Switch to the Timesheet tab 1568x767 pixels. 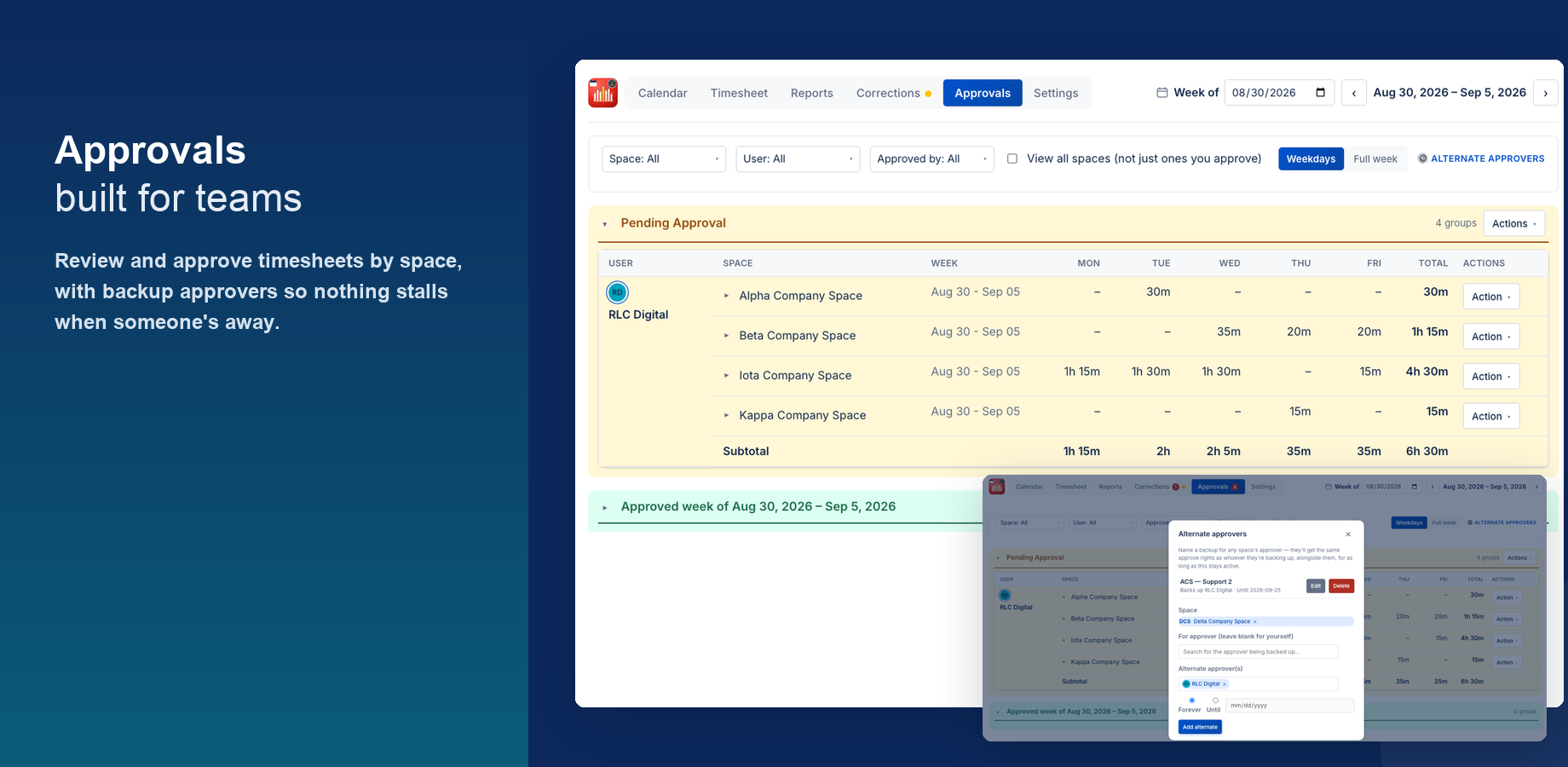(x=739, y=93)
